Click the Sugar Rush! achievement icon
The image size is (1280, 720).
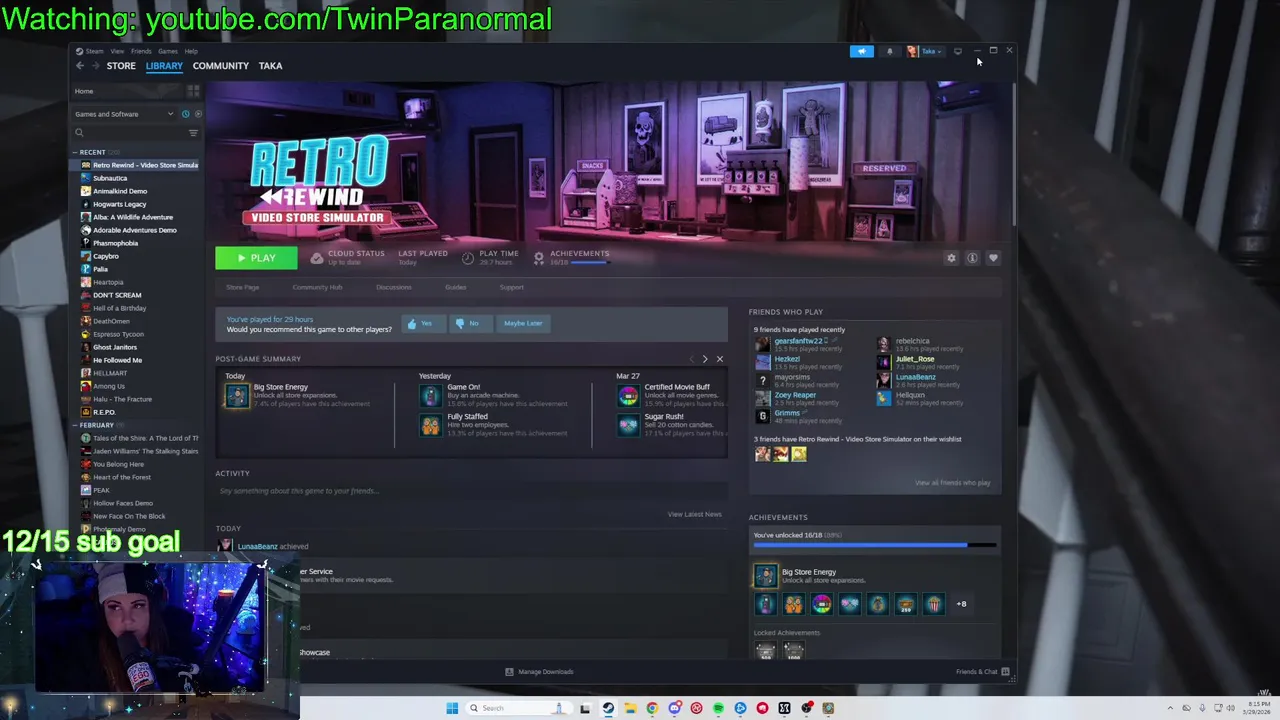point(628,426)
